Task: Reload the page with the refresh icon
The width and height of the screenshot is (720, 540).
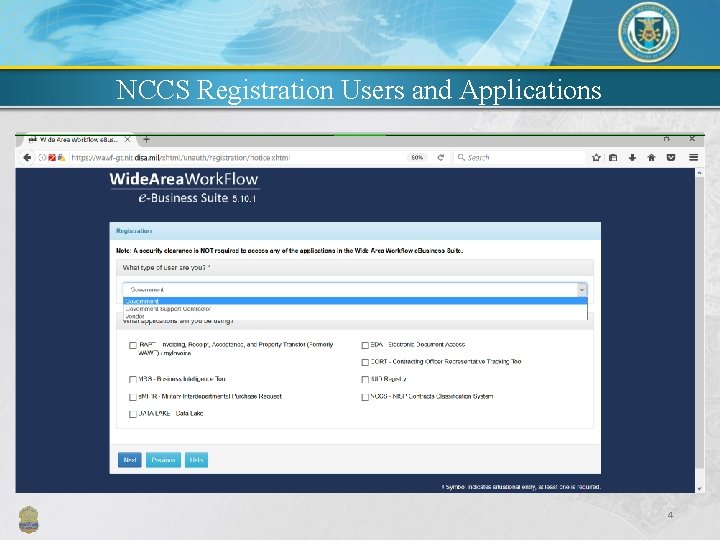Action: (x=441, y=158)
